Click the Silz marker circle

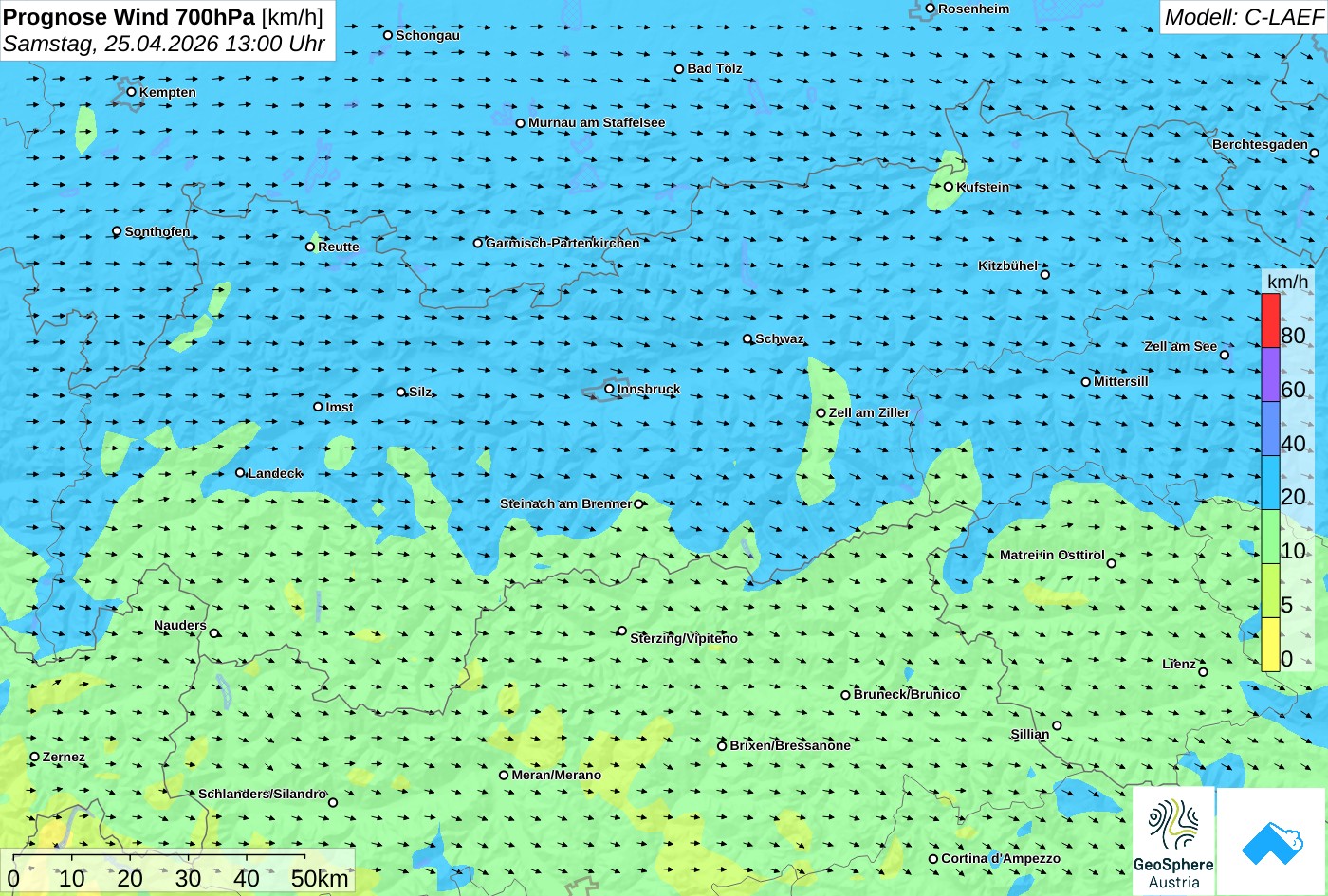point(400,392)
